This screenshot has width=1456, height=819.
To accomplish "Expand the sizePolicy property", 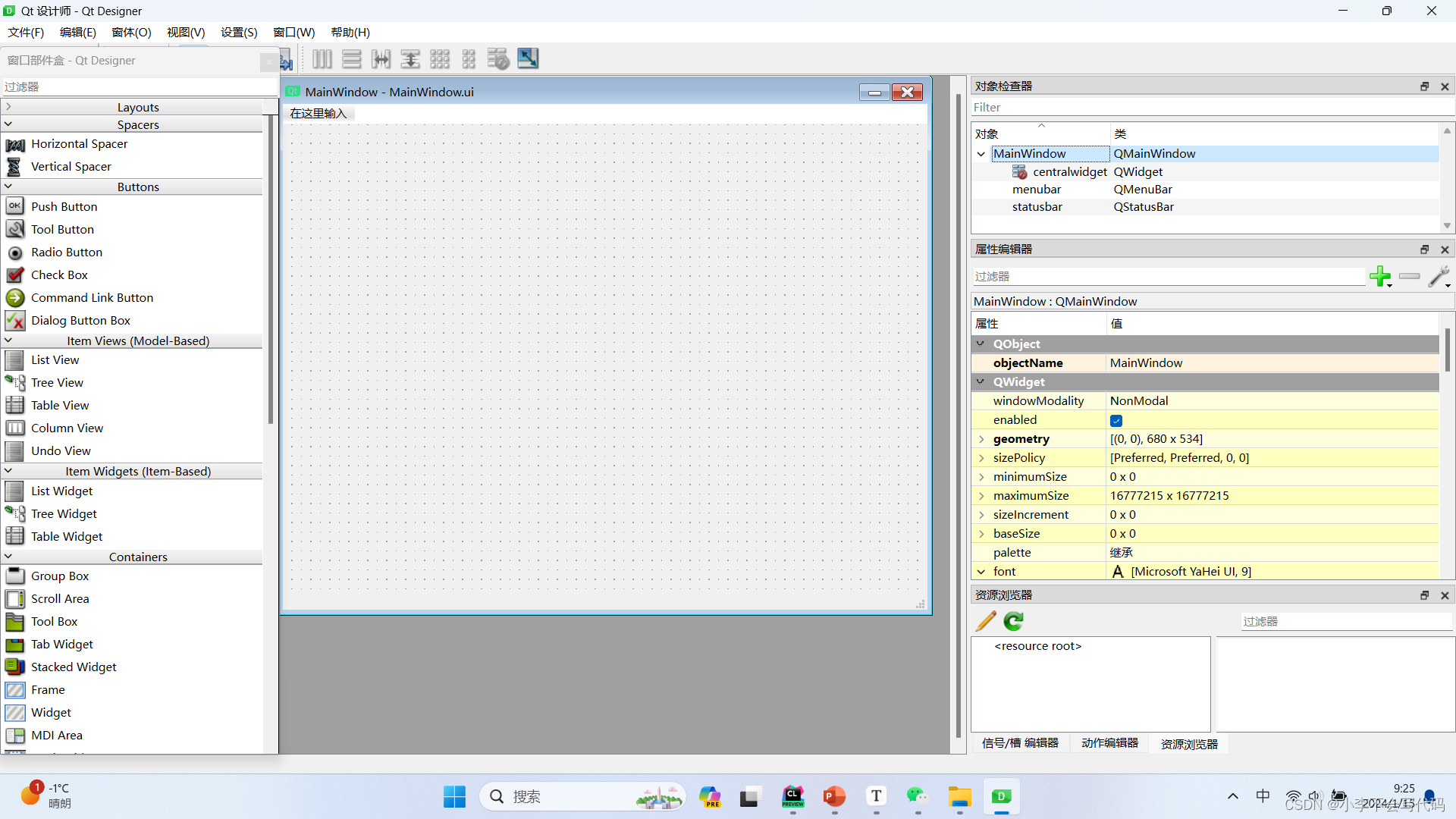I will coord(981,458).
